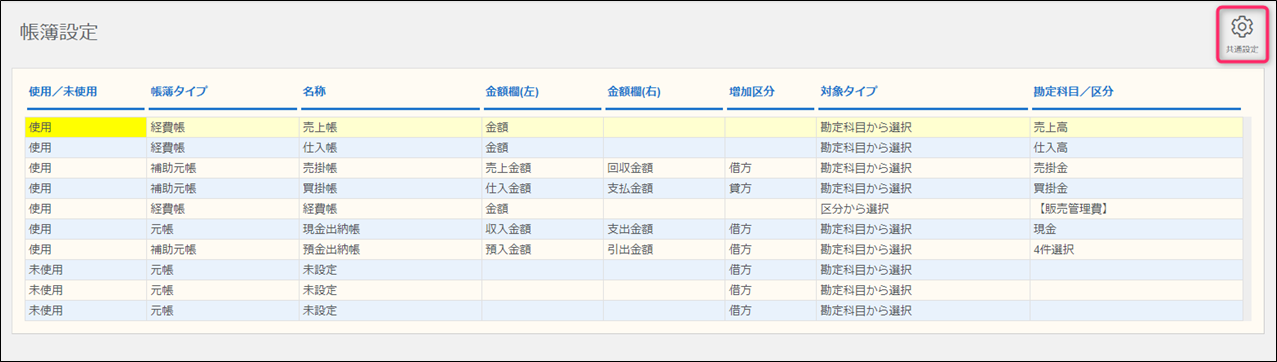Screen dimensions: 1277x362
Task: Open the 共通設定 gear icon
Action: click(1241, 35)
